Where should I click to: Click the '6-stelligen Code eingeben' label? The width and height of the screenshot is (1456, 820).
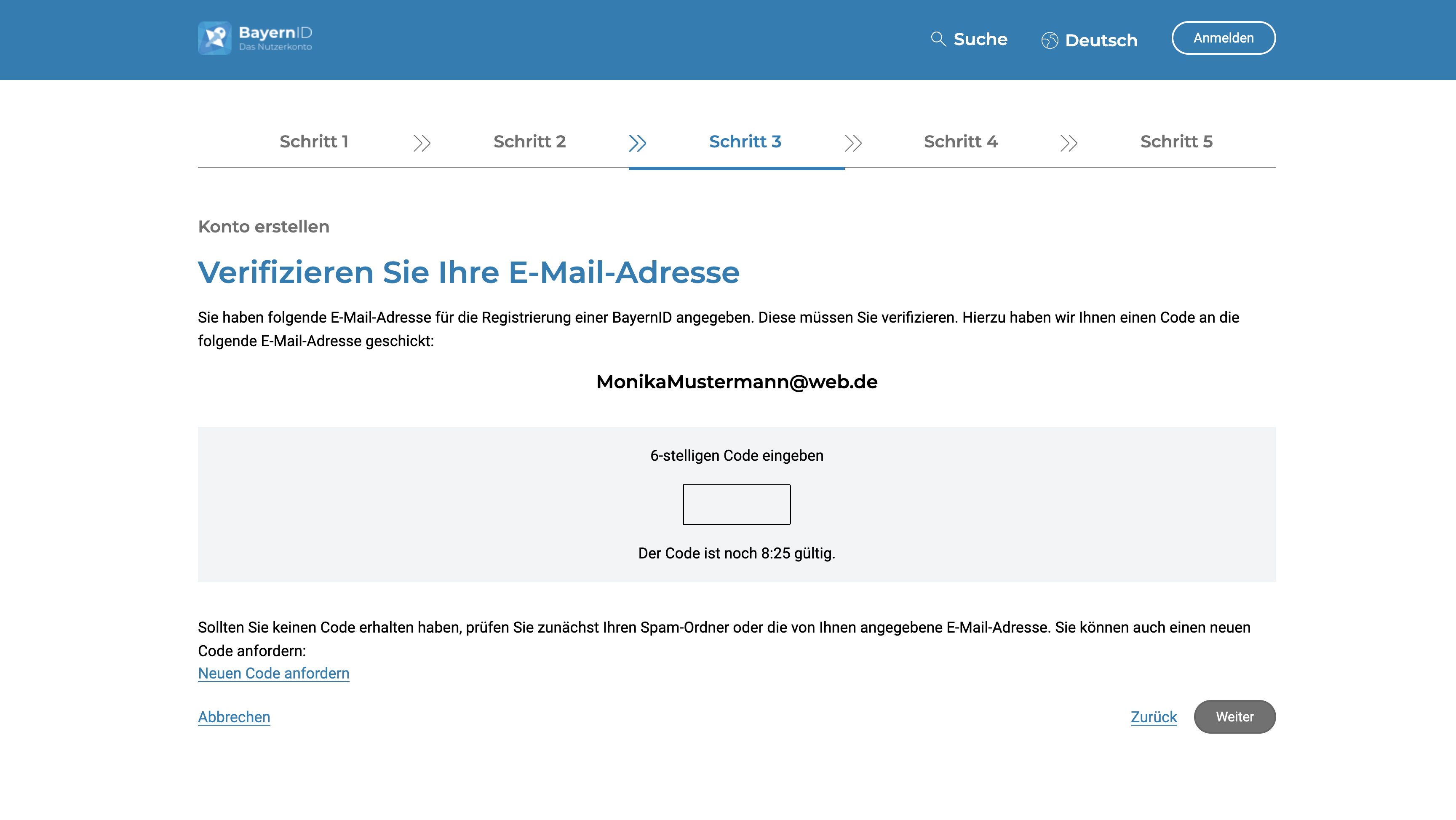(737, 456)
